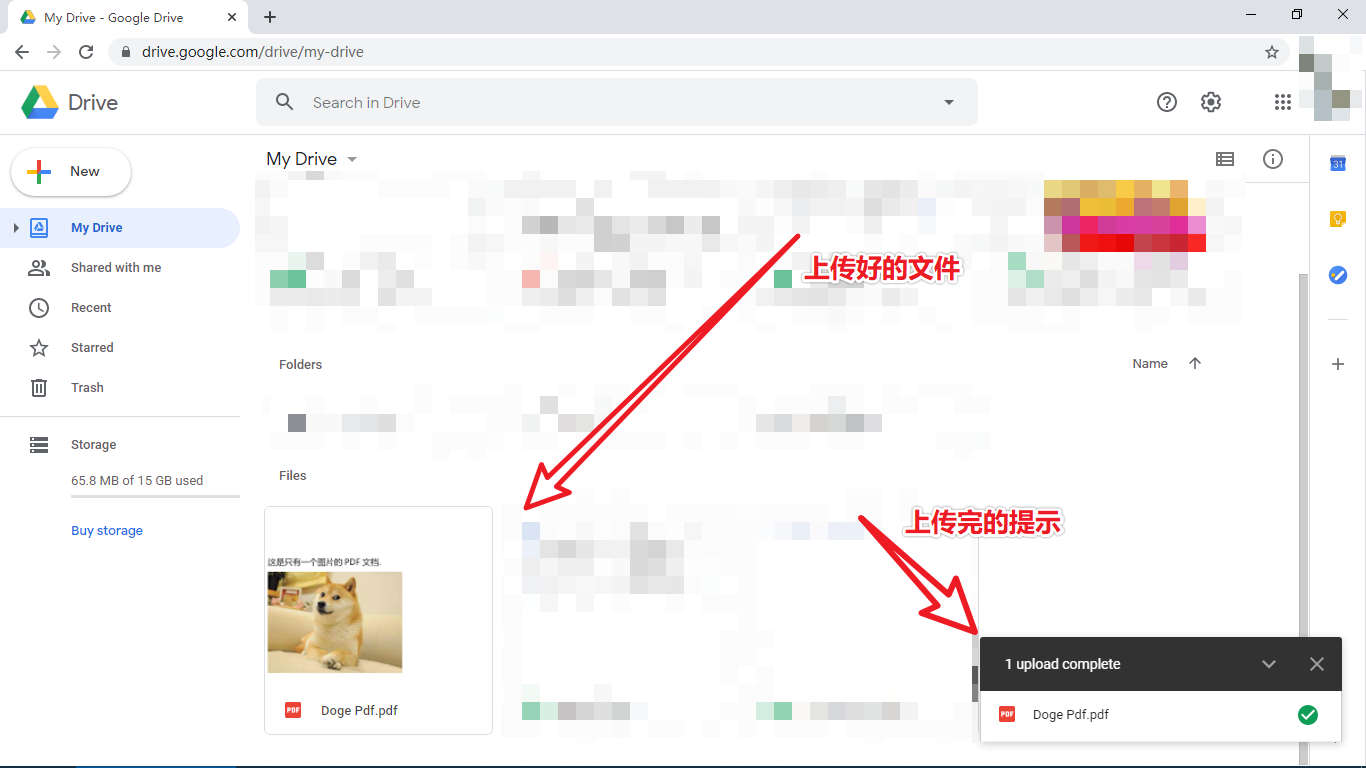Image resolution: width=1366 pixels, height=768 pixels.
Task: Get add-ons plus icon
Action: [1338, 364]
